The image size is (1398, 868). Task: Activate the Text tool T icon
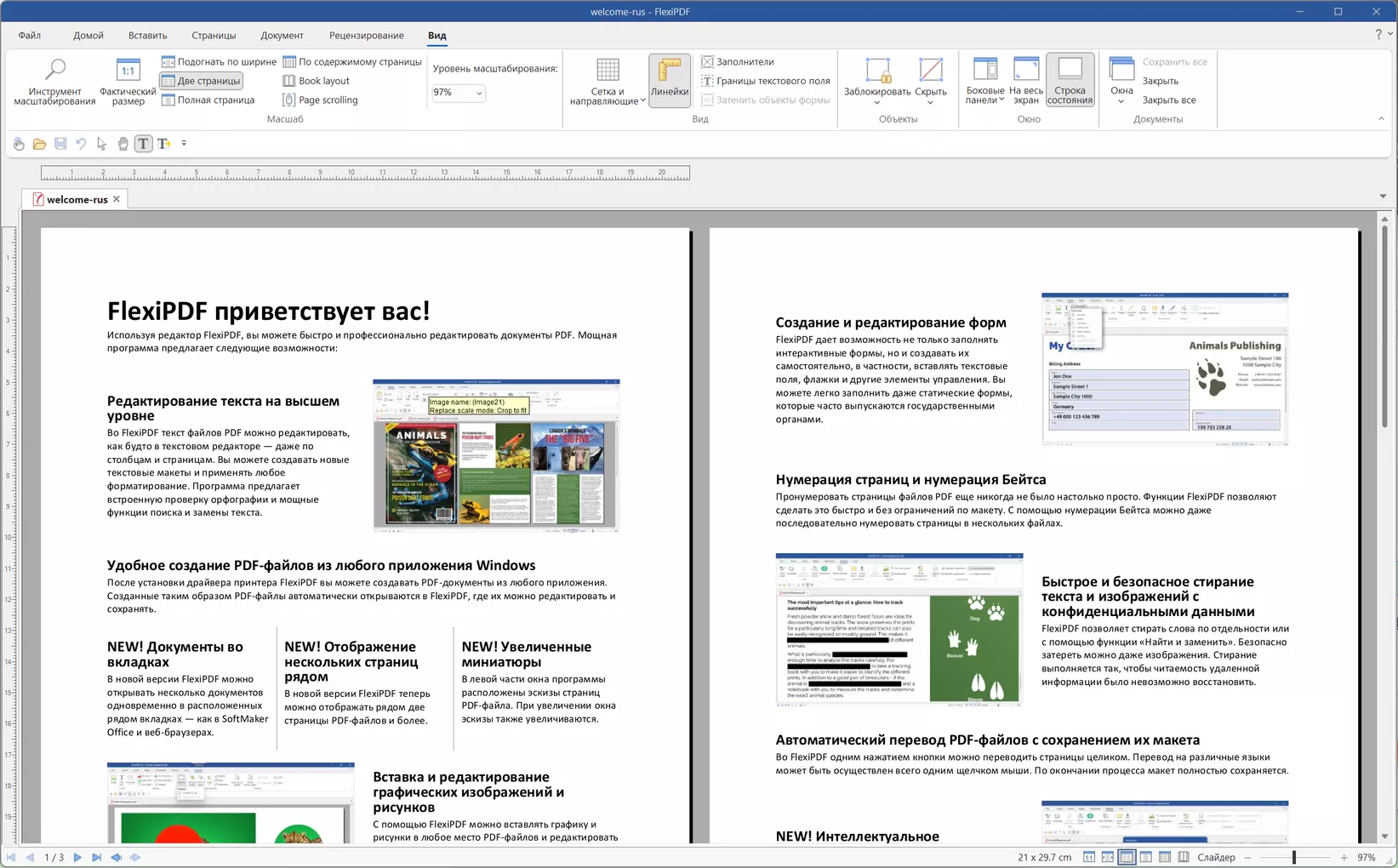(143, 144)
